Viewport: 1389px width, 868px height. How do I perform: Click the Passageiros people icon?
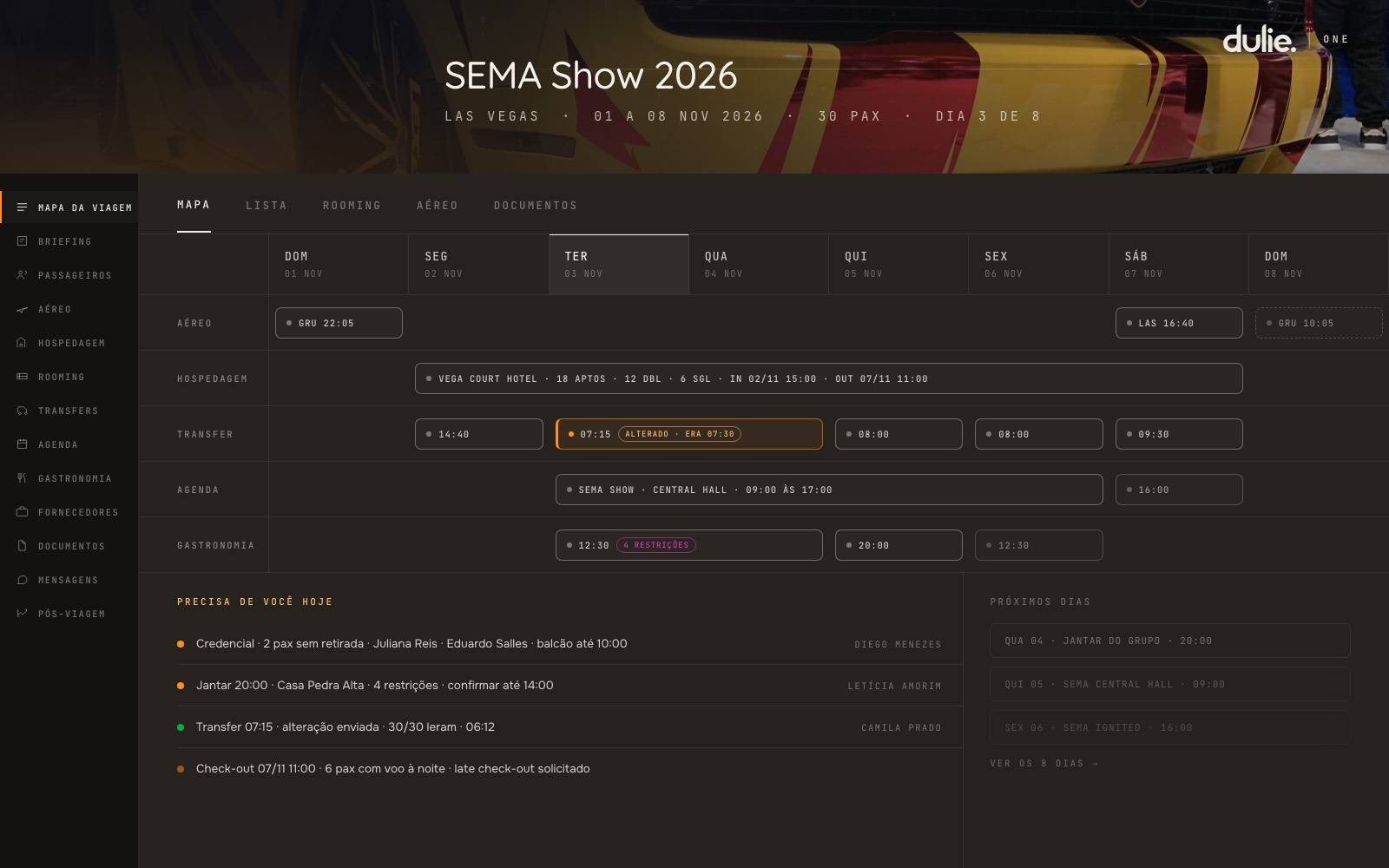coord(22,275)
